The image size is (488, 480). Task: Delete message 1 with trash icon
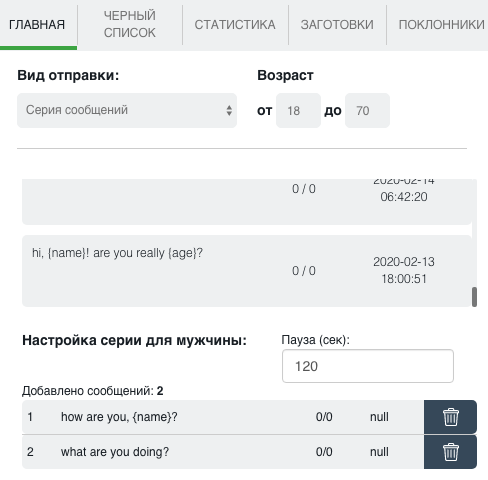(x=450, y=417)
